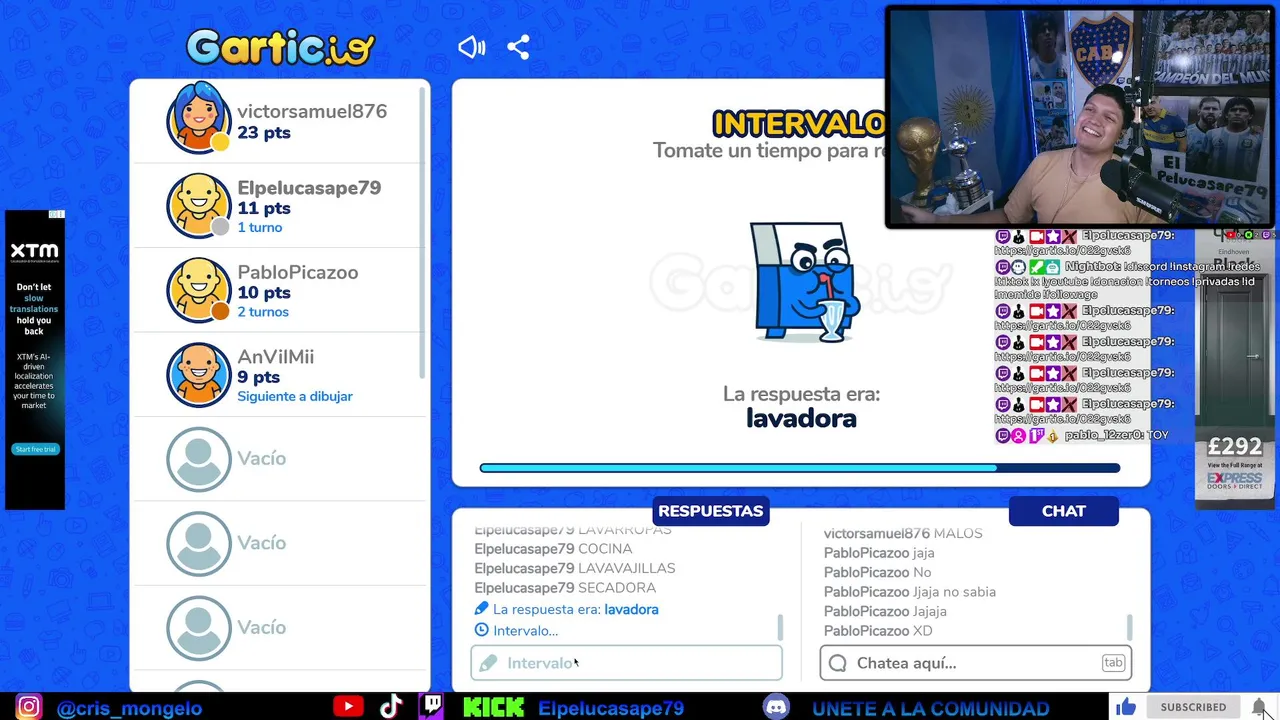1280x720 pixels.
Task: Click the Elpelucasape79 name in player list
Action: 309,188
